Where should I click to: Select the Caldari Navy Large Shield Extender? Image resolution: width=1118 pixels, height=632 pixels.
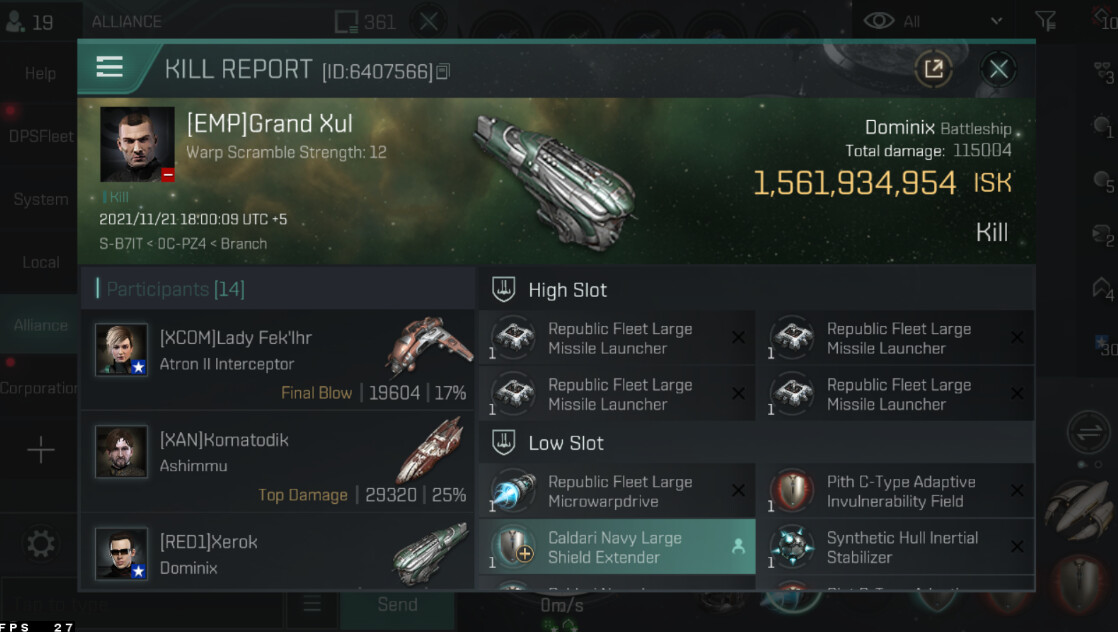(x=616, y=547)
